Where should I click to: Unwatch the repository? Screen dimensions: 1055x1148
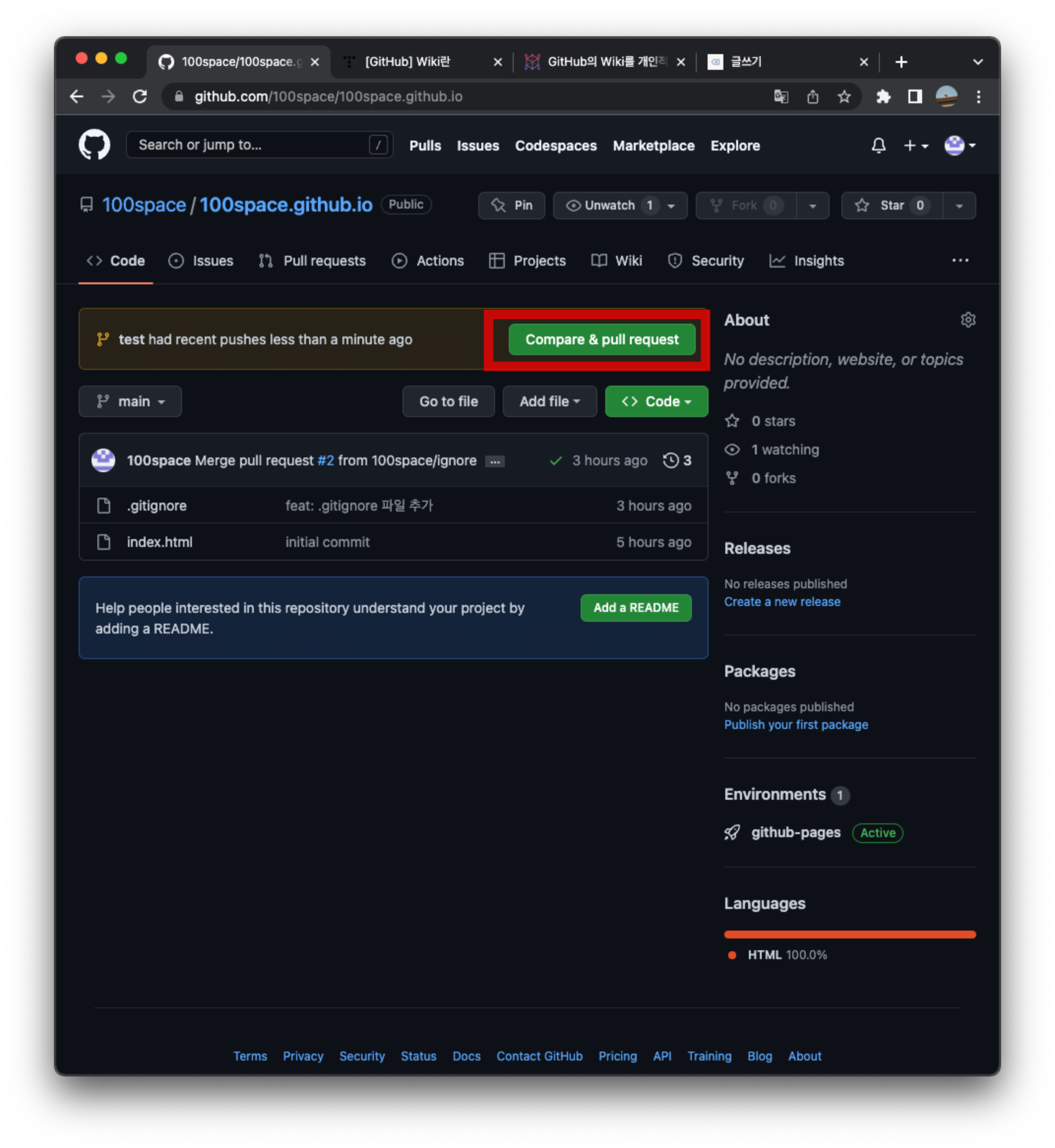pos(609,206)
